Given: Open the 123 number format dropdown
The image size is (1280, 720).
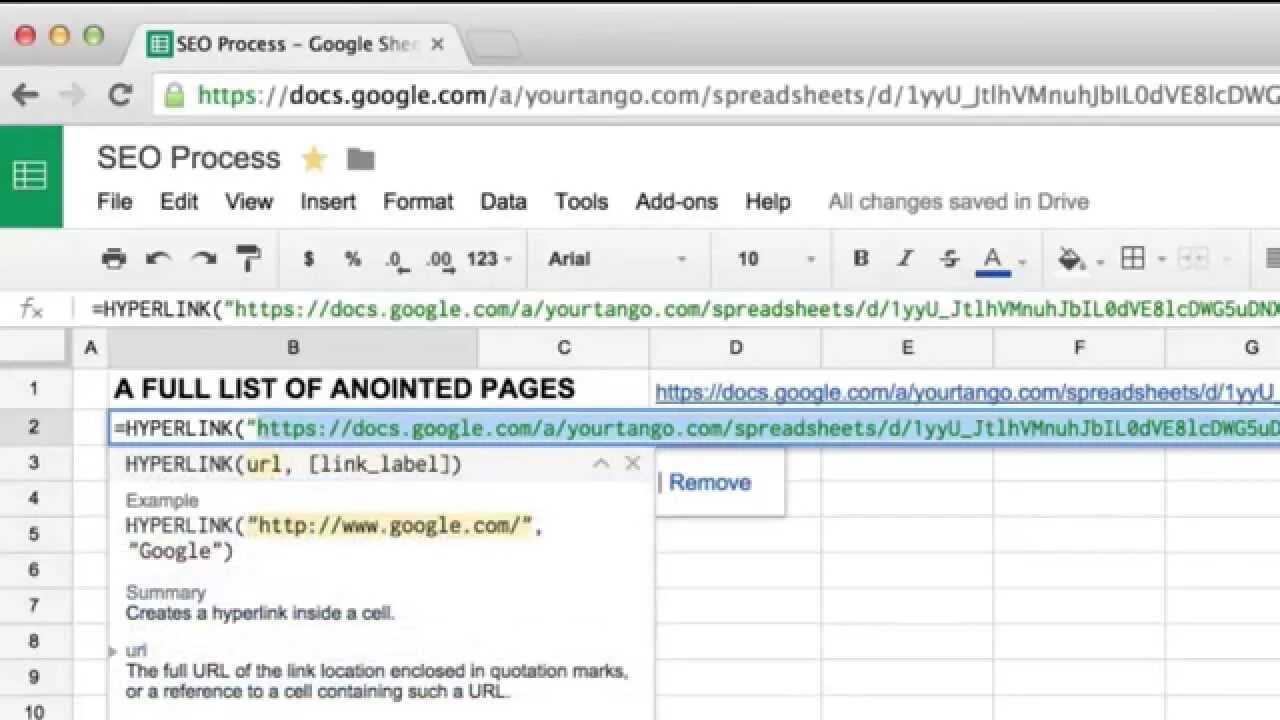Looking at the screenshot, I should pyautogui.click(x=489, y=259).
